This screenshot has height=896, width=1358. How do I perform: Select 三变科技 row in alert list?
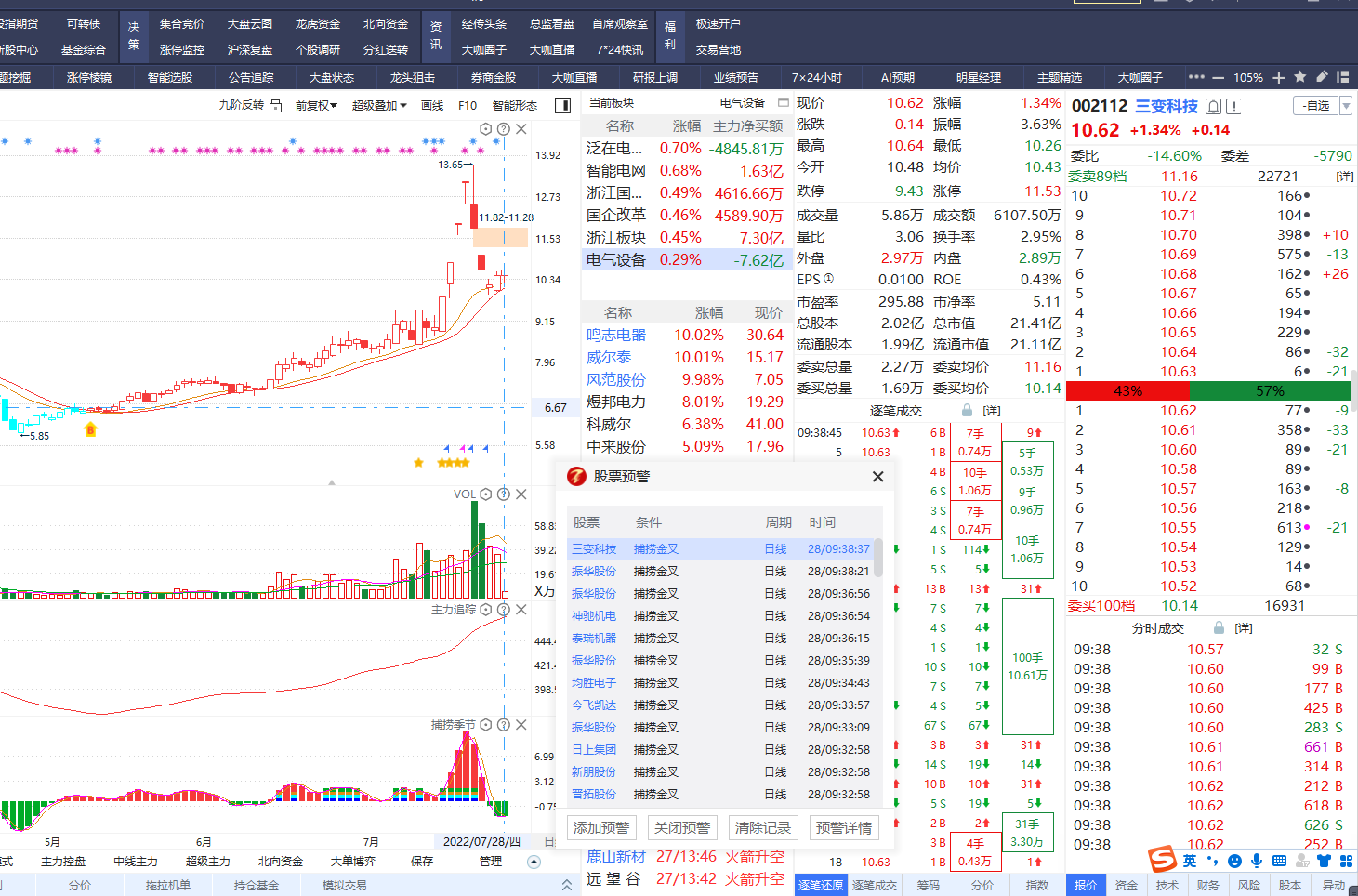click(720, 549)
